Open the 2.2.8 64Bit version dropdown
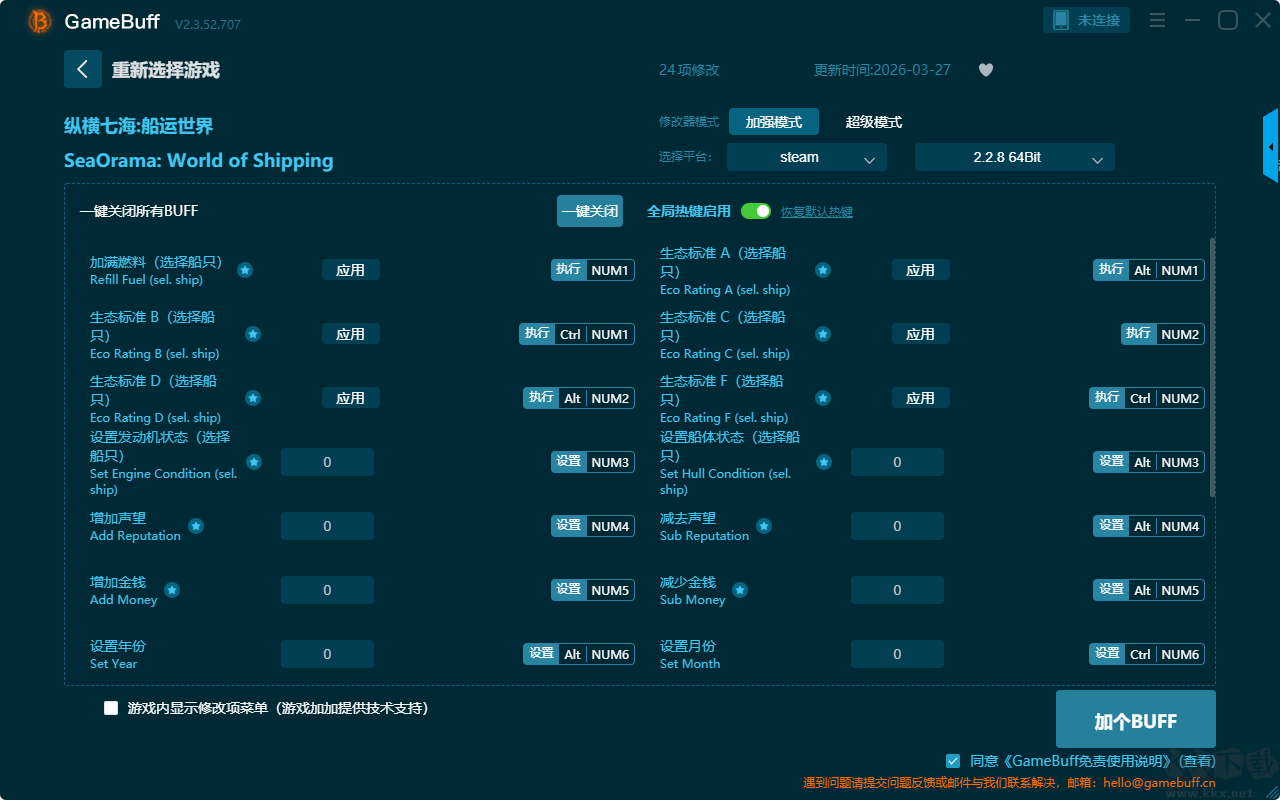Image resolution: width=1280 pixels, height=800 pixels. coord(1015,157)
